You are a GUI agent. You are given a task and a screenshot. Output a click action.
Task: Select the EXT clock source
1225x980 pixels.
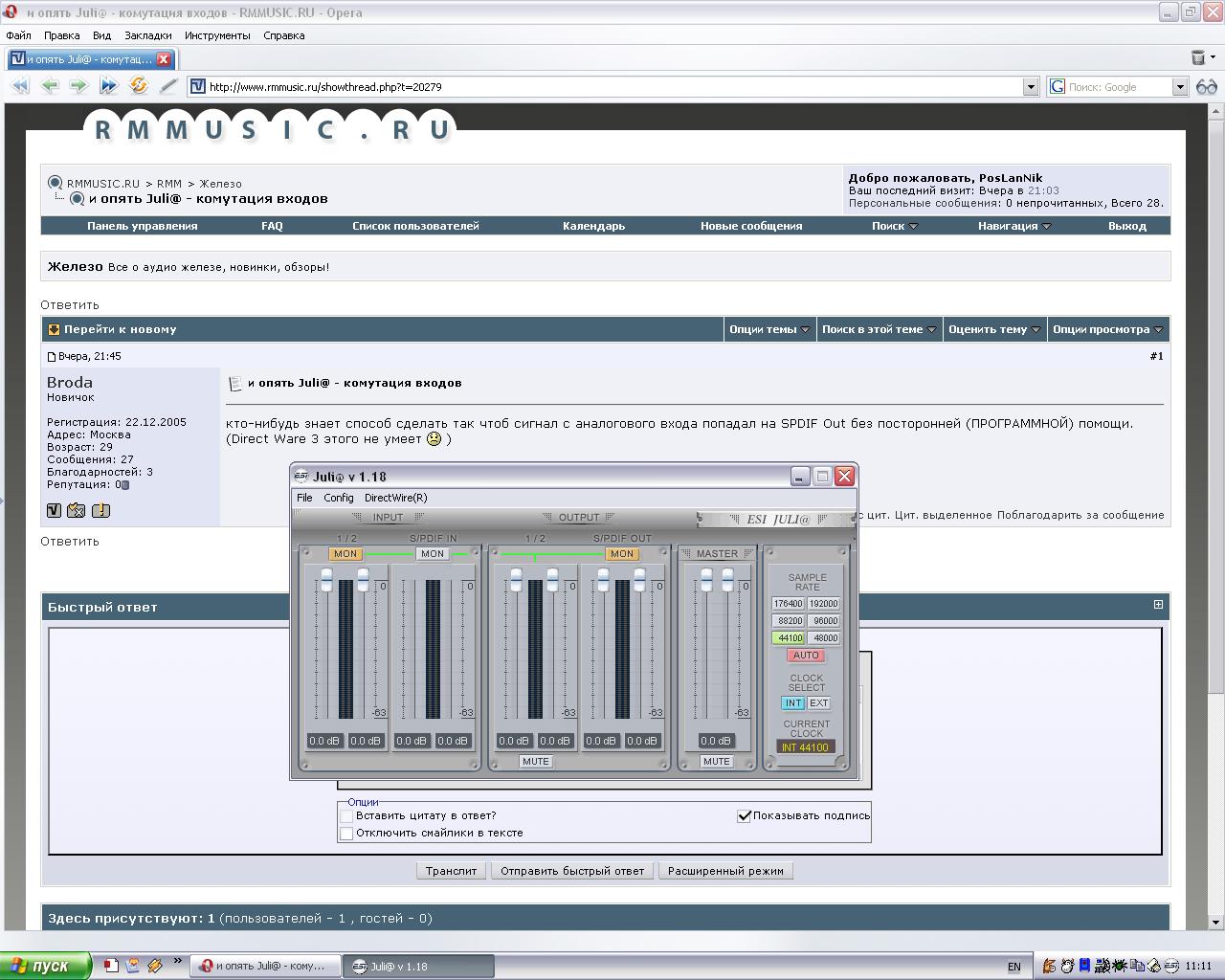tap(819, 703)
